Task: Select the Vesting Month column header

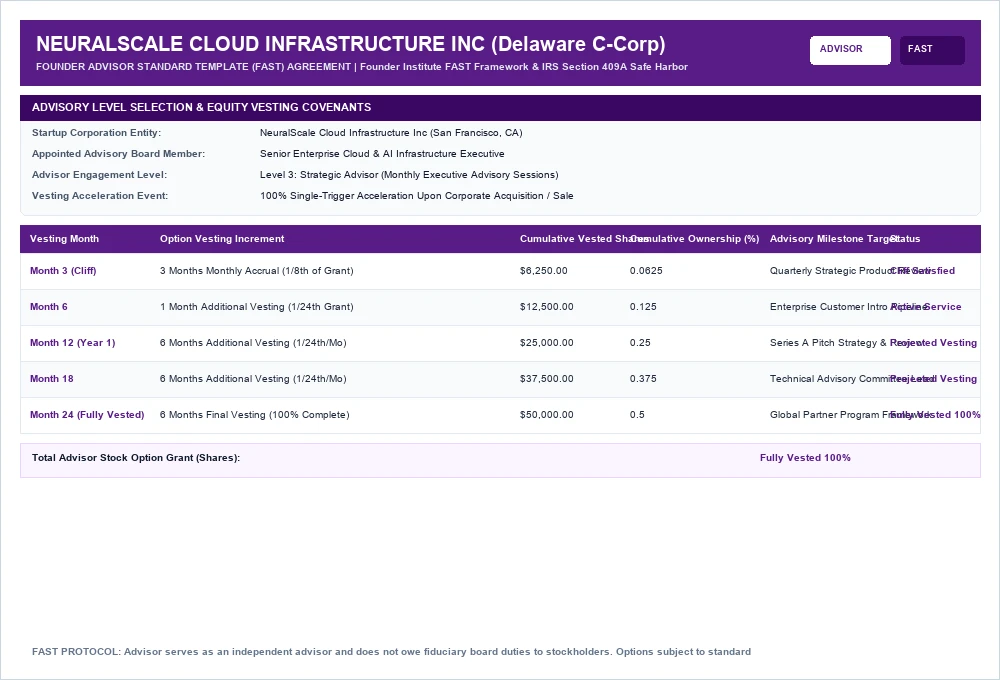Action: point(64,239)
